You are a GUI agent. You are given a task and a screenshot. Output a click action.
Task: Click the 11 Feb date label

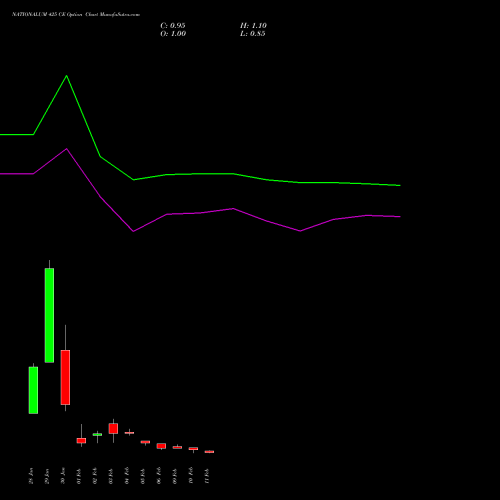point(207,476)
